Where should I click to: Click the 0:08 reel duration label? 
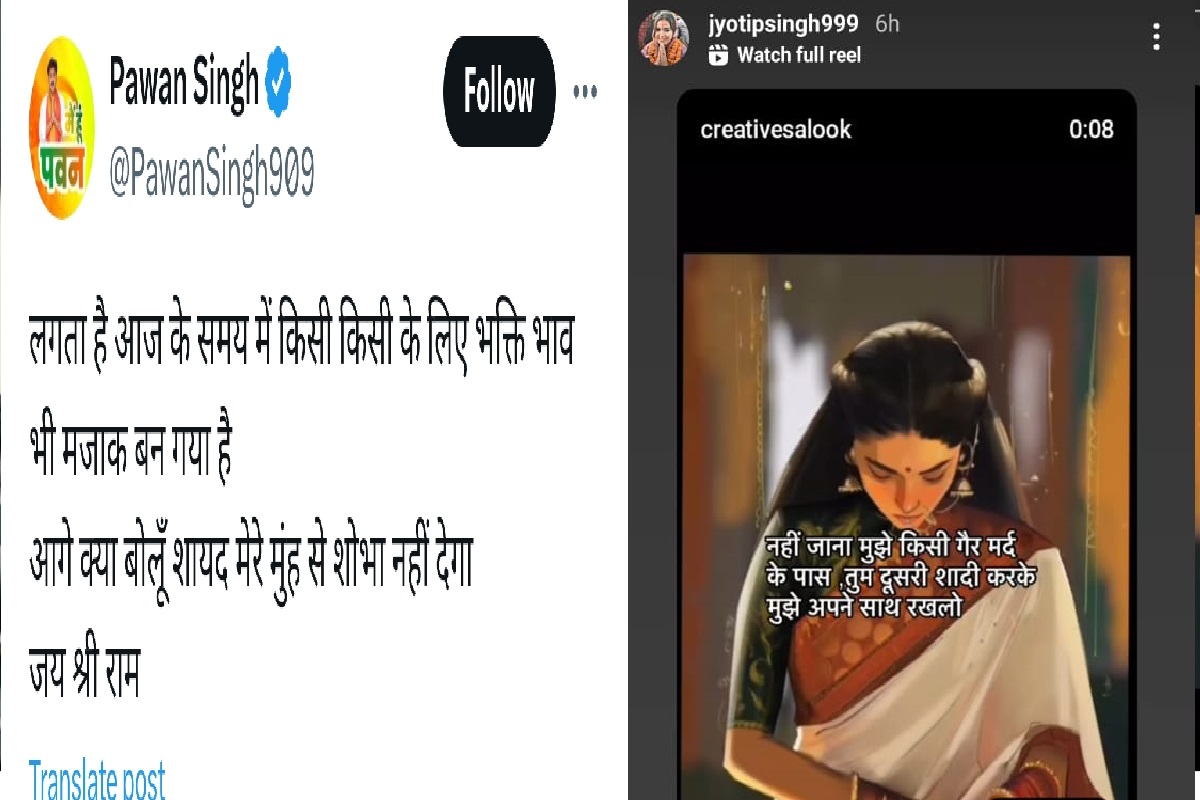(x=1091, y=129)
